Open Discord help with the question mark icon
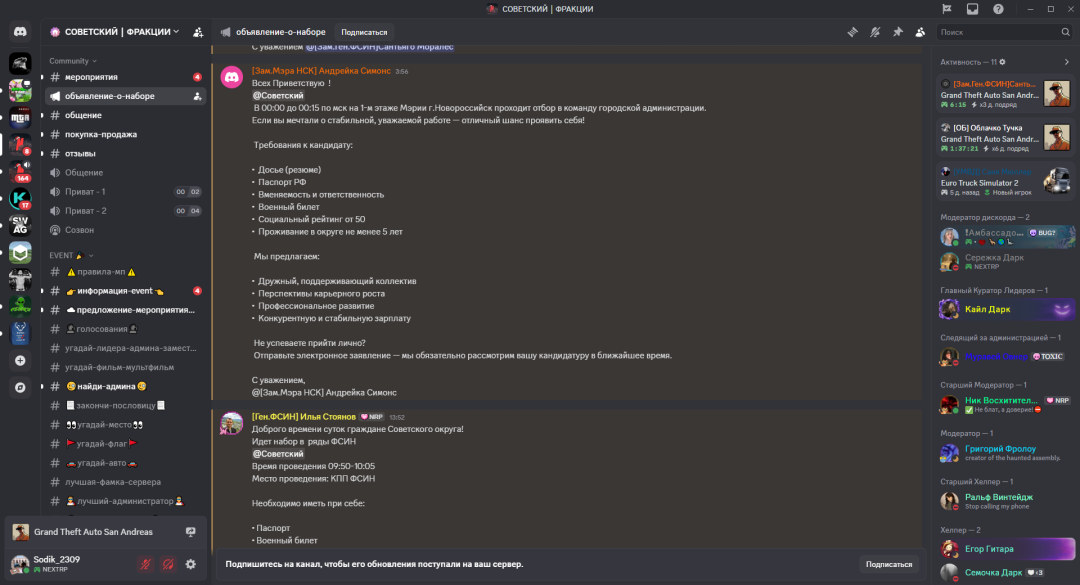 [997, 9]
